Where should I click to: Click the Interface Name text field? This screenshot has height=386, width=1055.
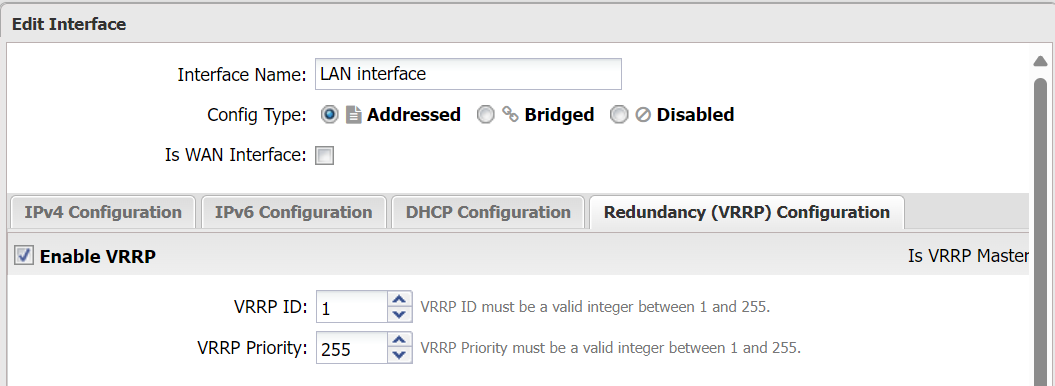tap(468, 74)
